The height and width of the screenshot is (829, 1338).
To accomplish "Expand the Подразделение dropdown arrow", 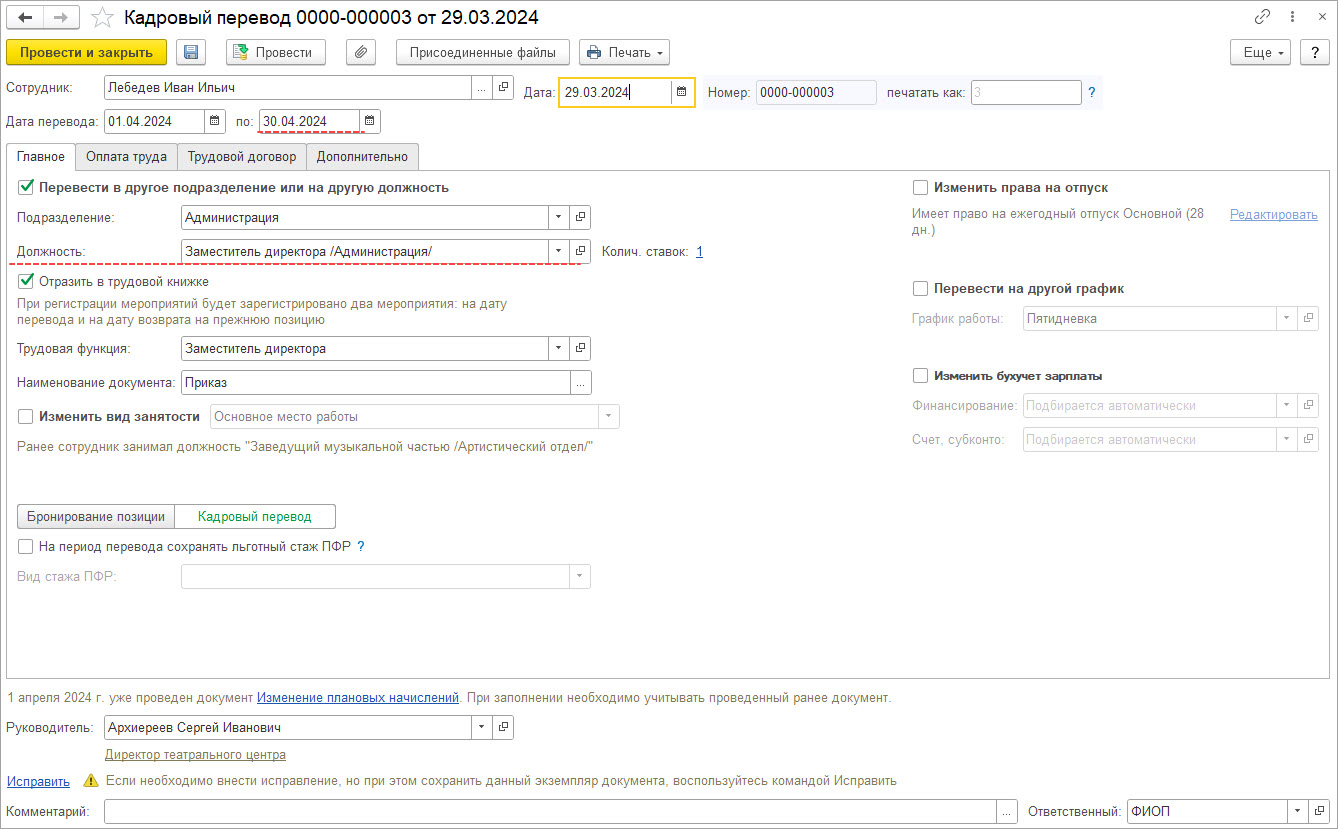I will [x=559, y=217].
